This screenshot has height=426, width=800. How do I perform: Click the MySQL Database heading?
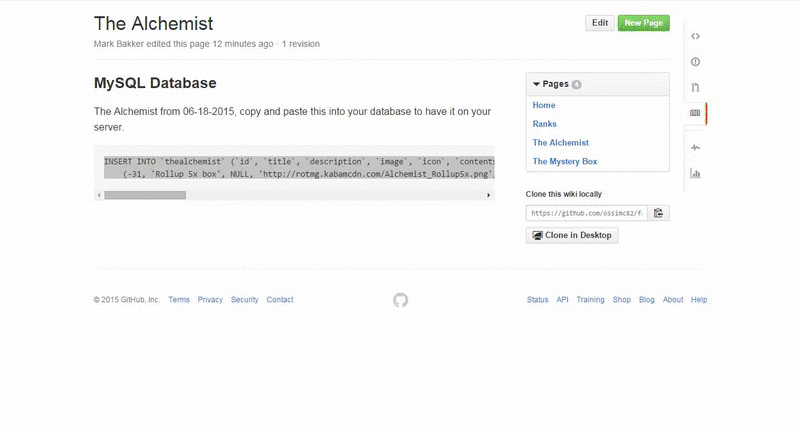[x=155, y=83]
